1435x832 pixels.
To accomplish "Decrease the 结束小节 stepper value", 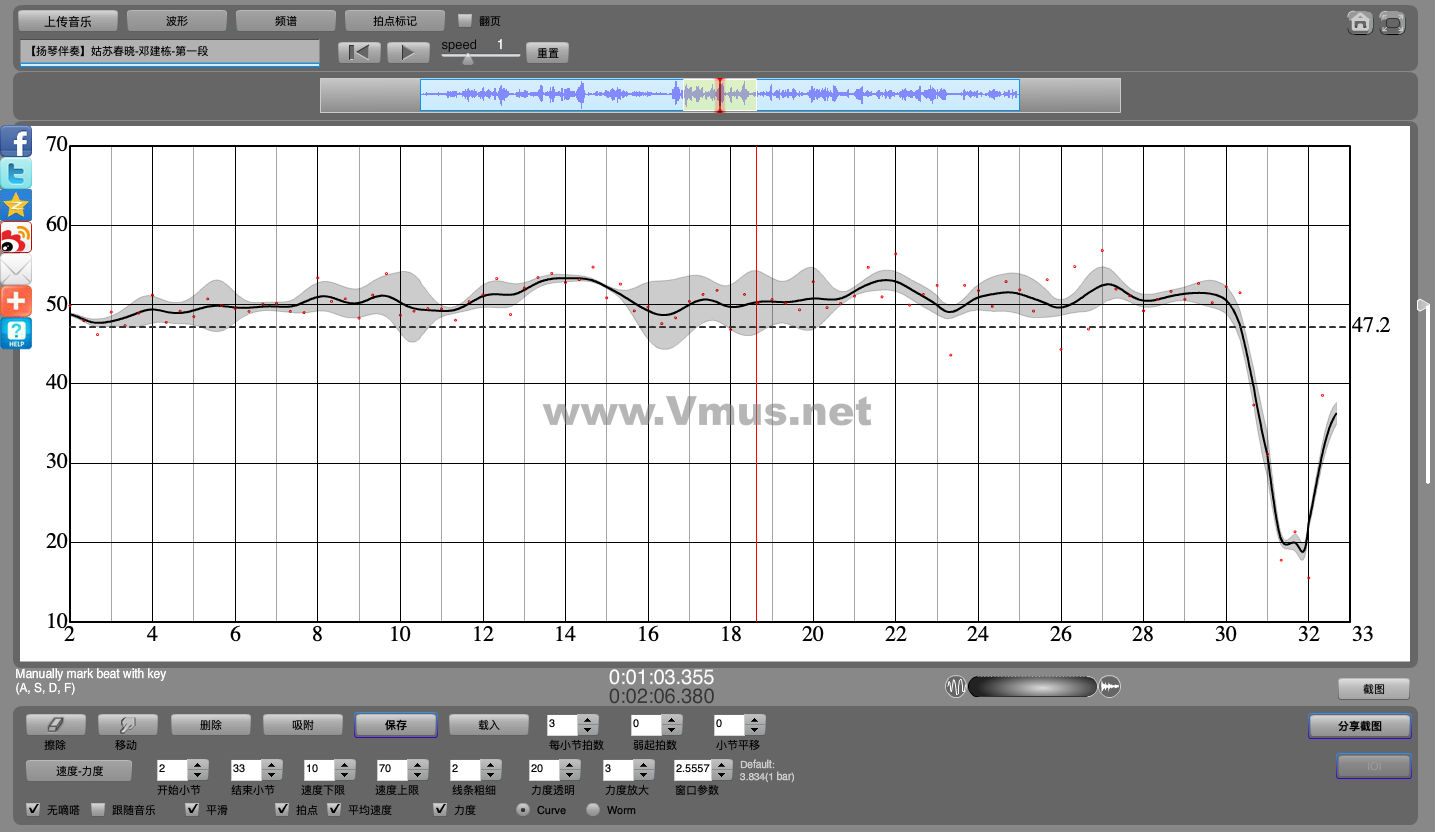I will (270, 775).
